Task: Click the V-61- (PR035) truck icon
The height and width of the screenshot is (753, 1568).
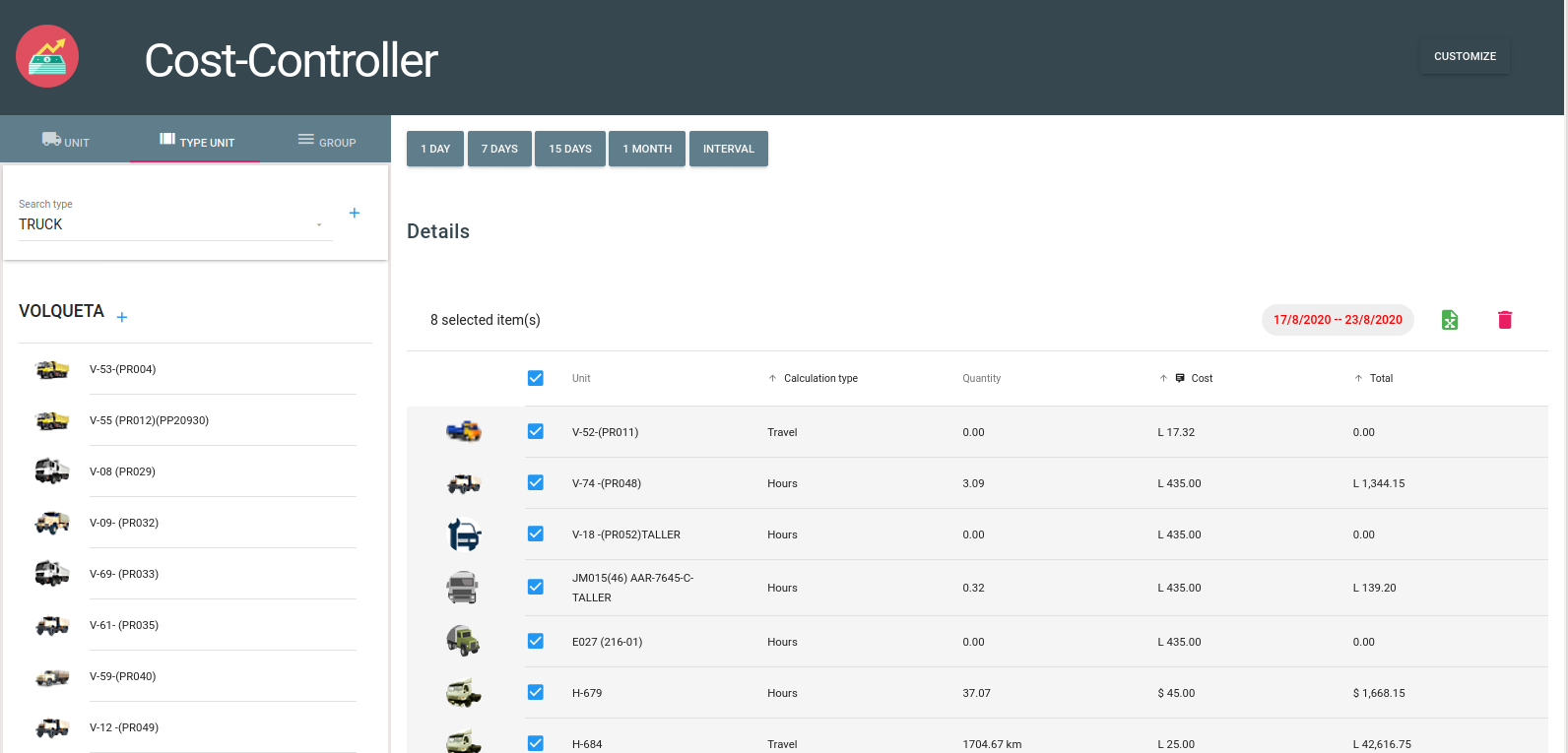Action: pos(52,625)
